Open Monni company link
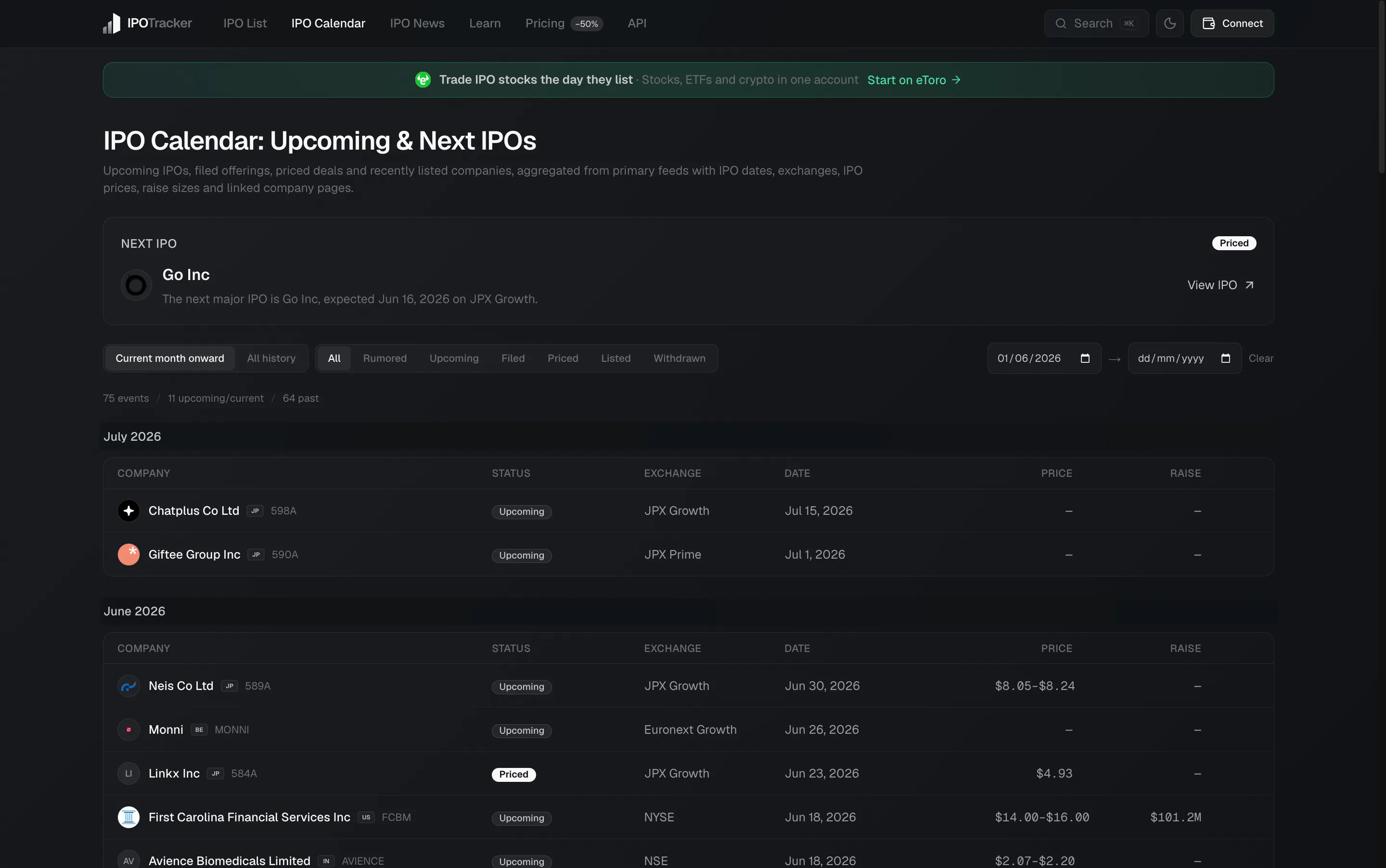 (x=166, y=729)
